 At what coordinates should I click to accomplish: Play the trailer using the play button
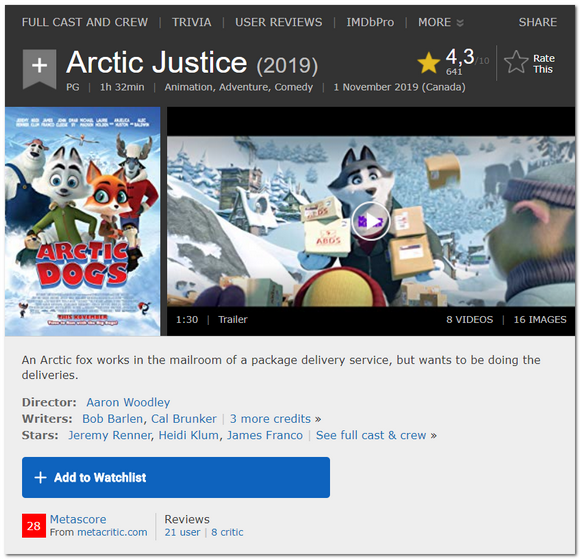[370, 221]
